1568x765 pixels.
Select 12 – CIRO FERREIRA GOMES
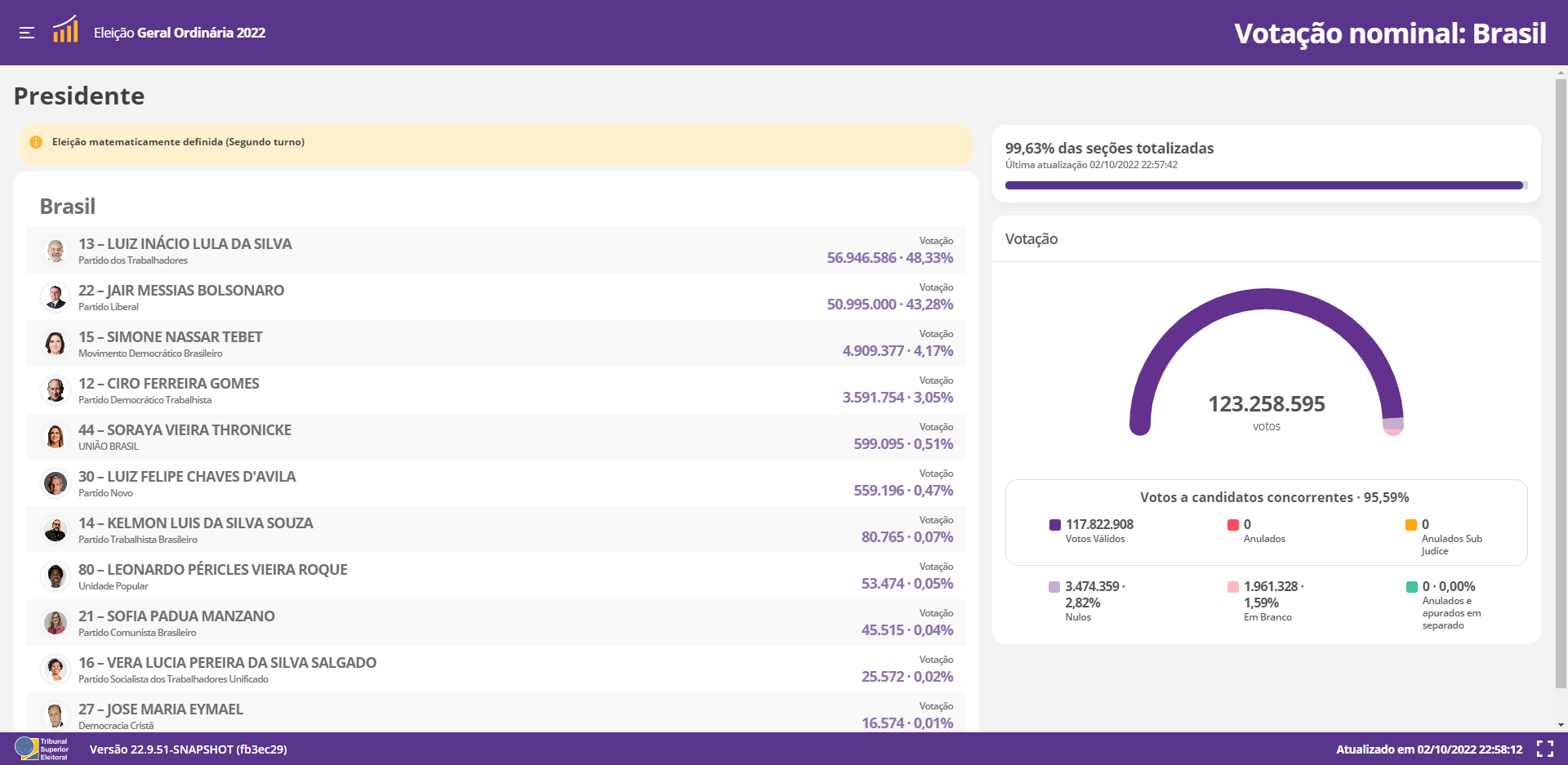pos(169,384)
